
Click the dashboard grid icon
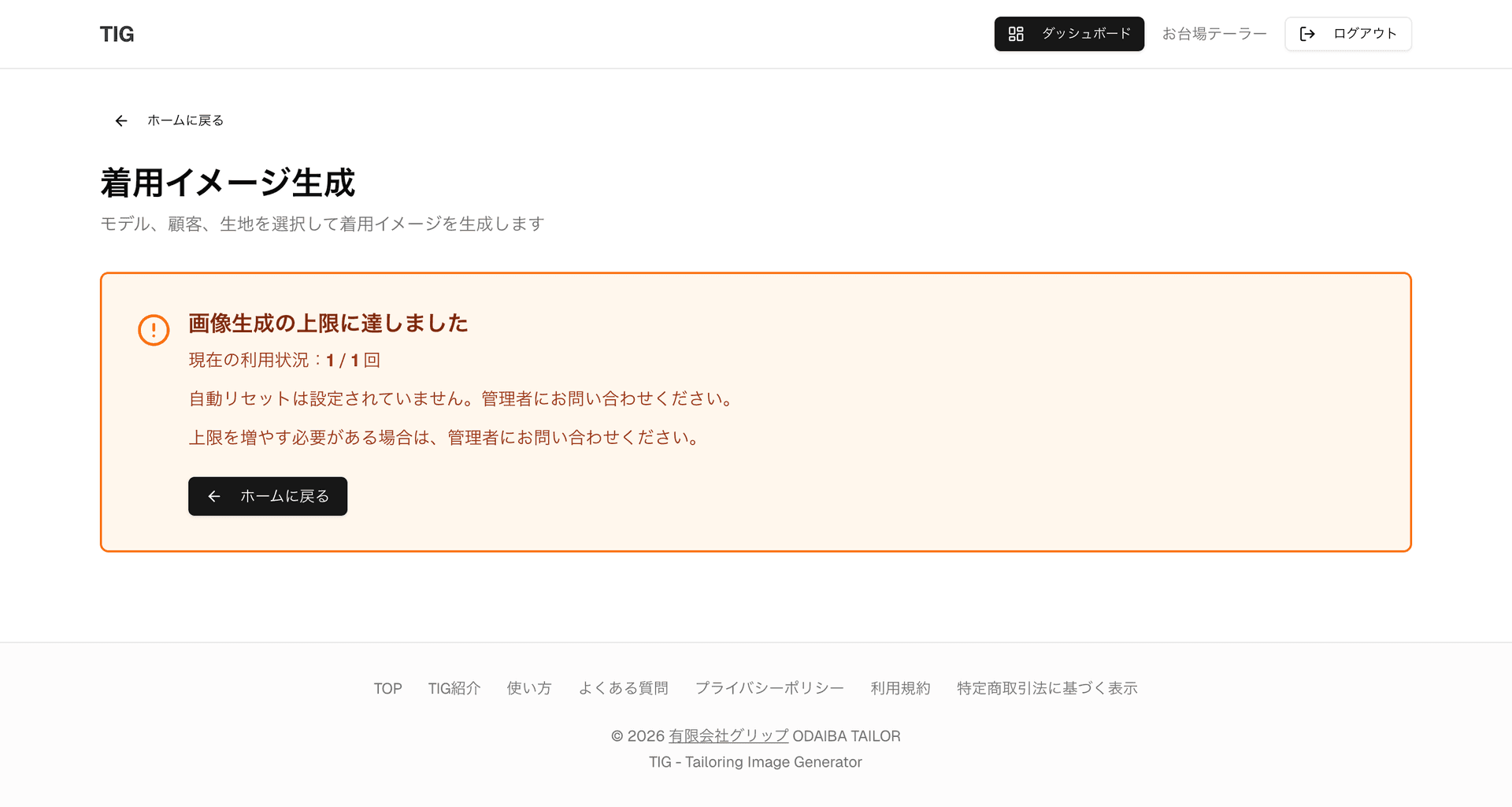tap(1015, 34)
